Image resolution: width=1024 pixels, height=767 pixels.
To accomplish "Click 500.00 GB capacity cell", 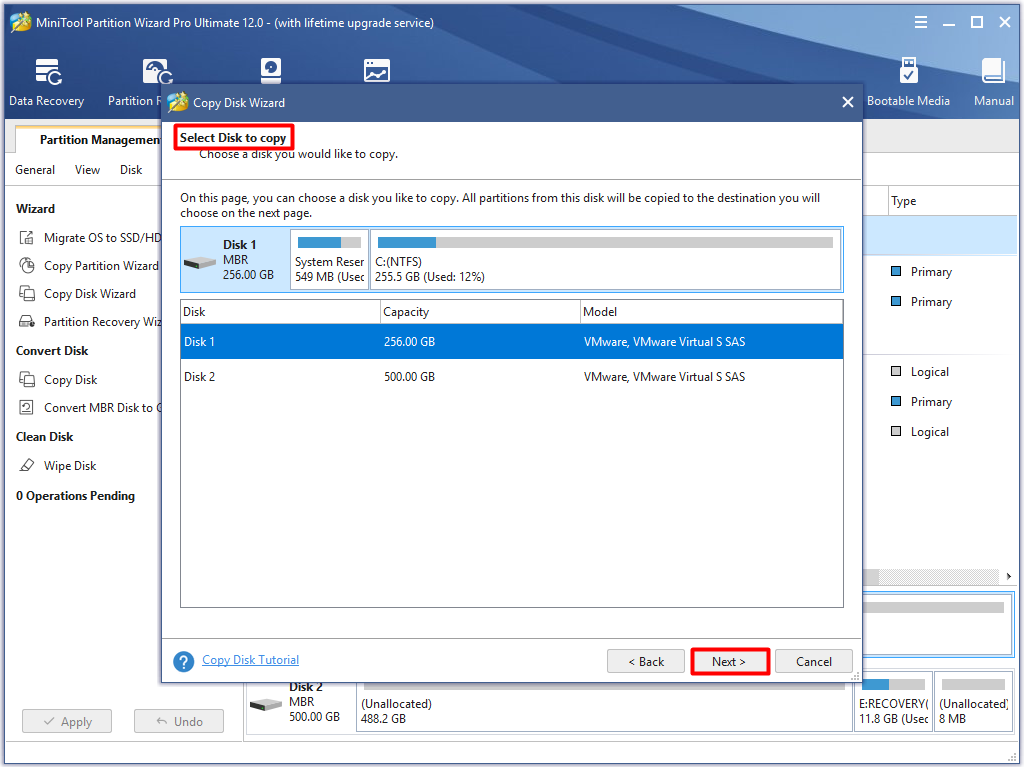I will point(409,377).
